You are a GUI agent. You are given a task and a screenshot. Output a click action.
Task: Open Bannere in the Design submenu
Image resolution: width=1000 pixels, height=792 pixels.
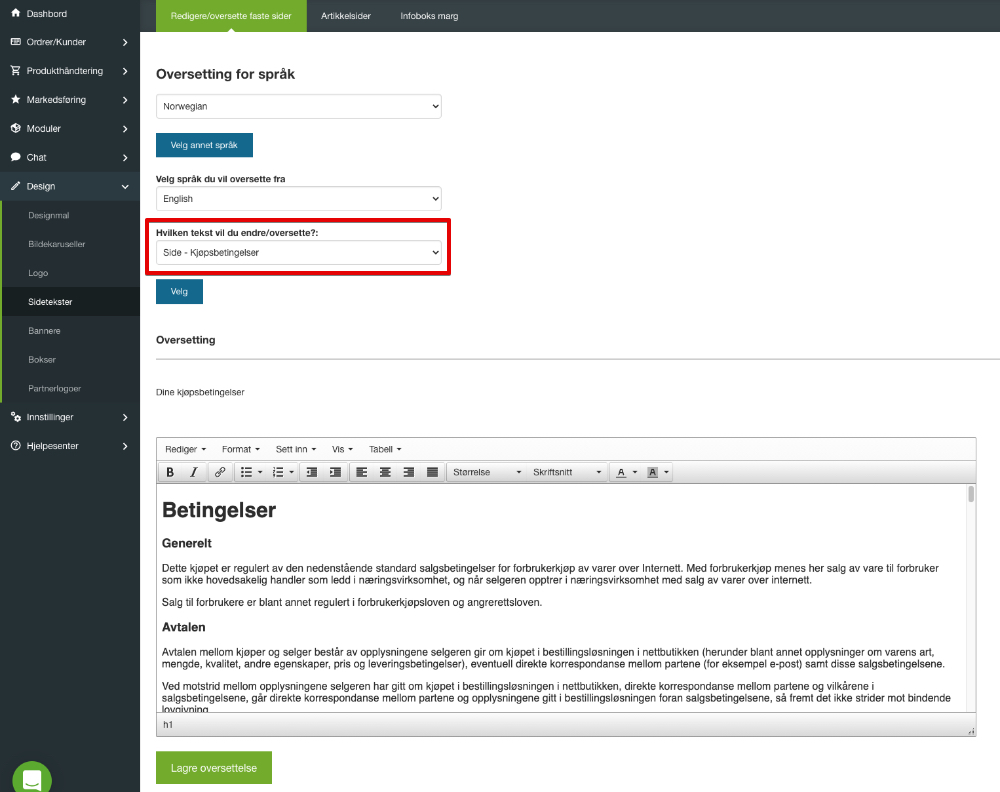(44, 331)
